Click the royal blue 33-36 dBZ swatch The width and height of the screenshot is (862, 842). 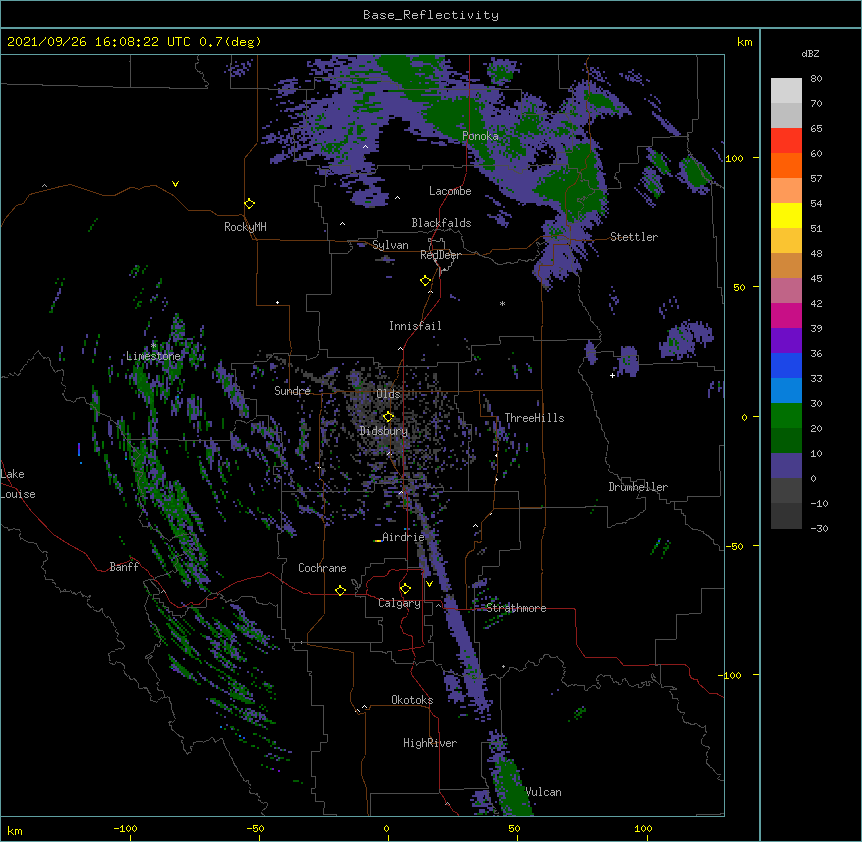pos(786,365)
